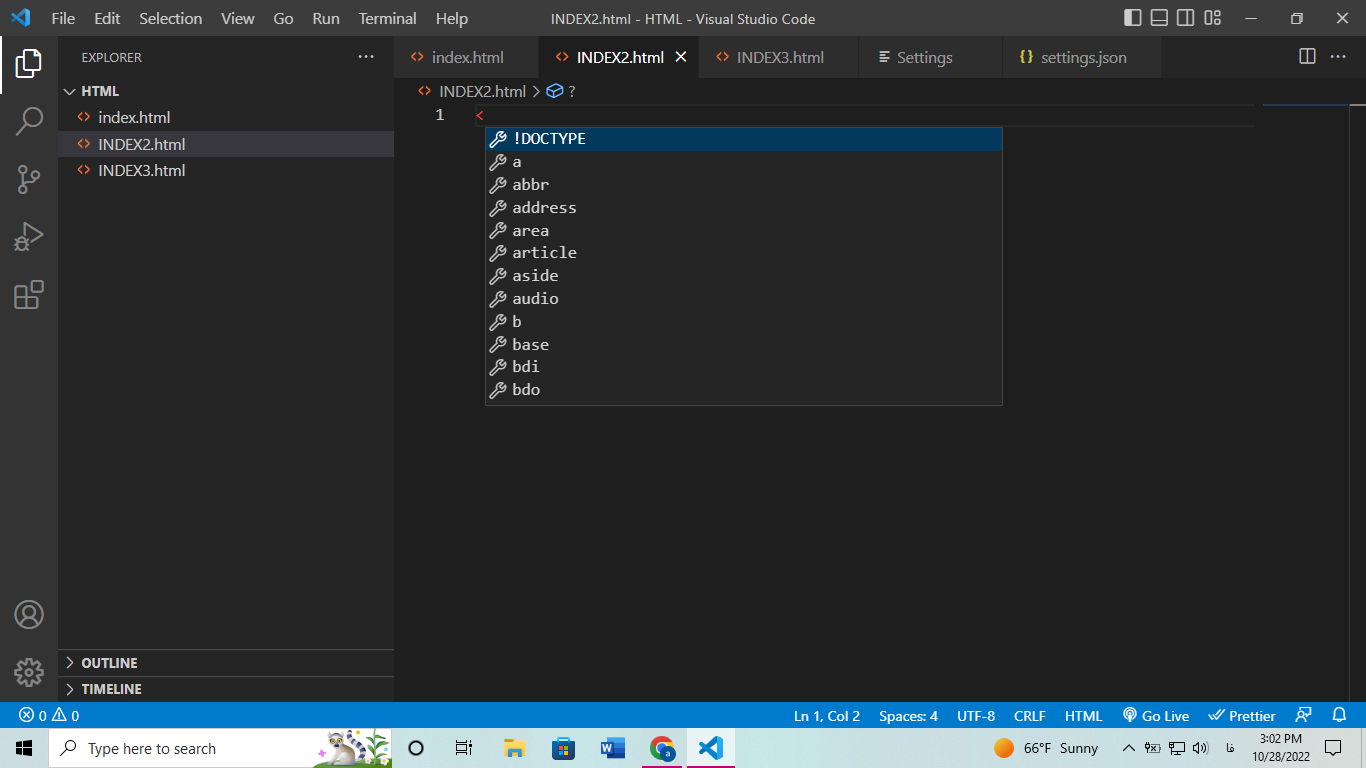This screenshot has height=768, width=1366.
Task: Change end of line via CRLF
Action: tap(1030, 716)
